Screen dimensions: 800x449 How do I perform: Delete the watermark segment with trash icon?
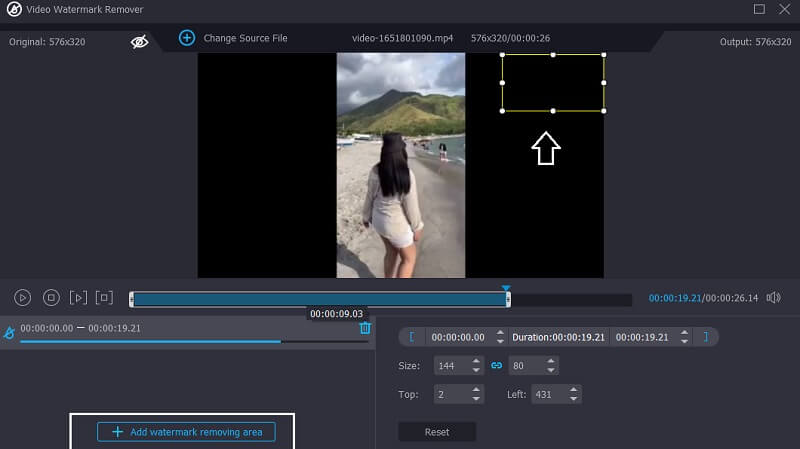click(x=365, y=328)
